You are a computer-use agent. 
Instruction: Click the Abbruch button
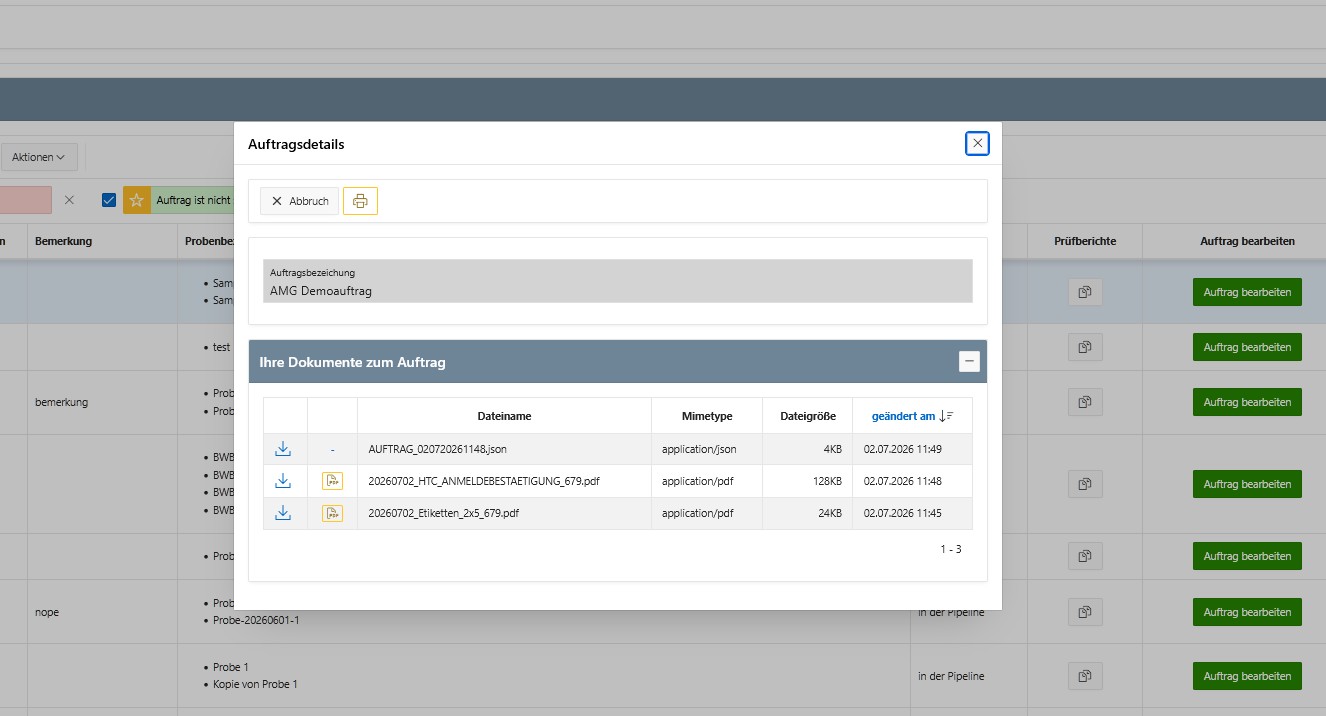tap(300, 201)
